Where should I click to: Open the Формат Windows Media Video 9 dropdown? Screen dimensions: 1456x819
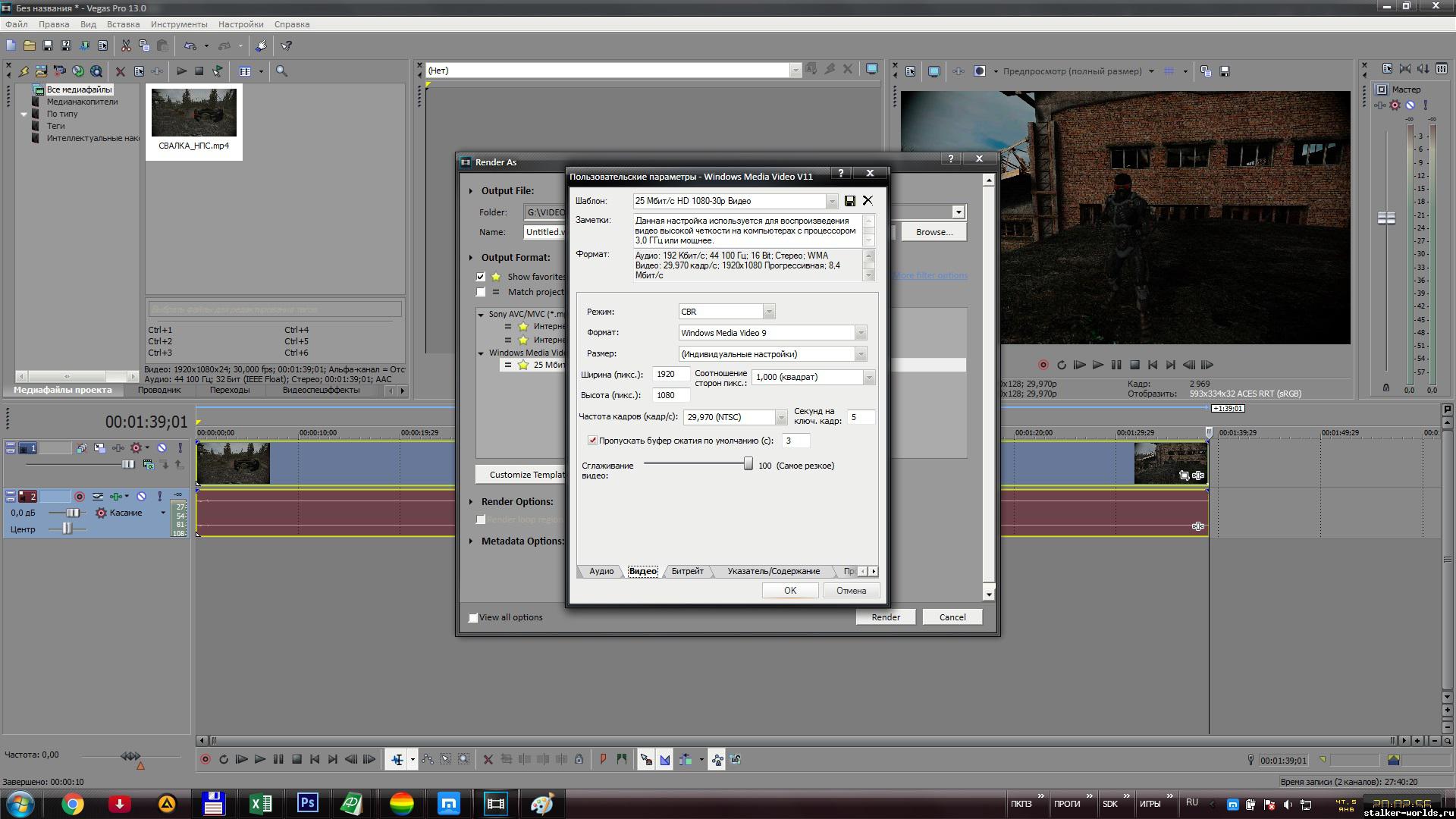click(860, 333)
